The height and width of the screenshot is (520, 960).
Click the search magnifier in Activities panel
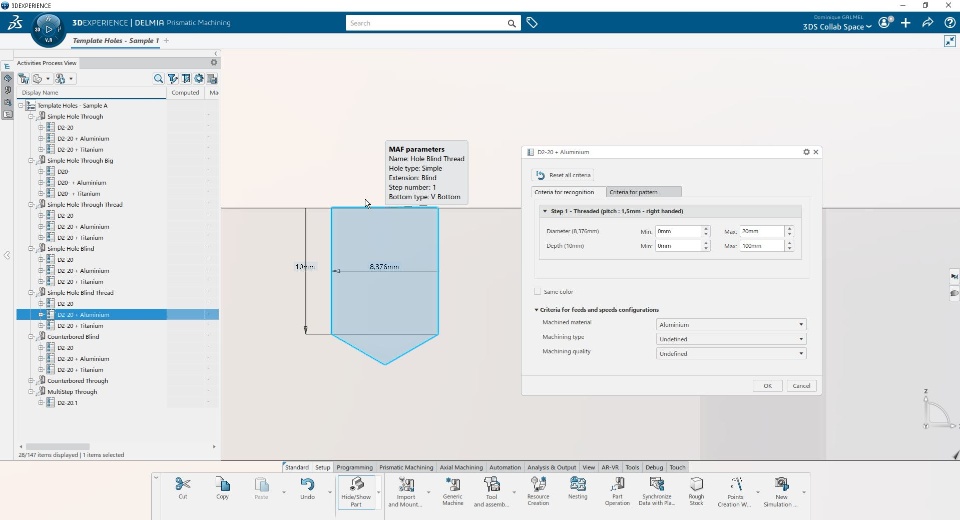coord(159,78)
